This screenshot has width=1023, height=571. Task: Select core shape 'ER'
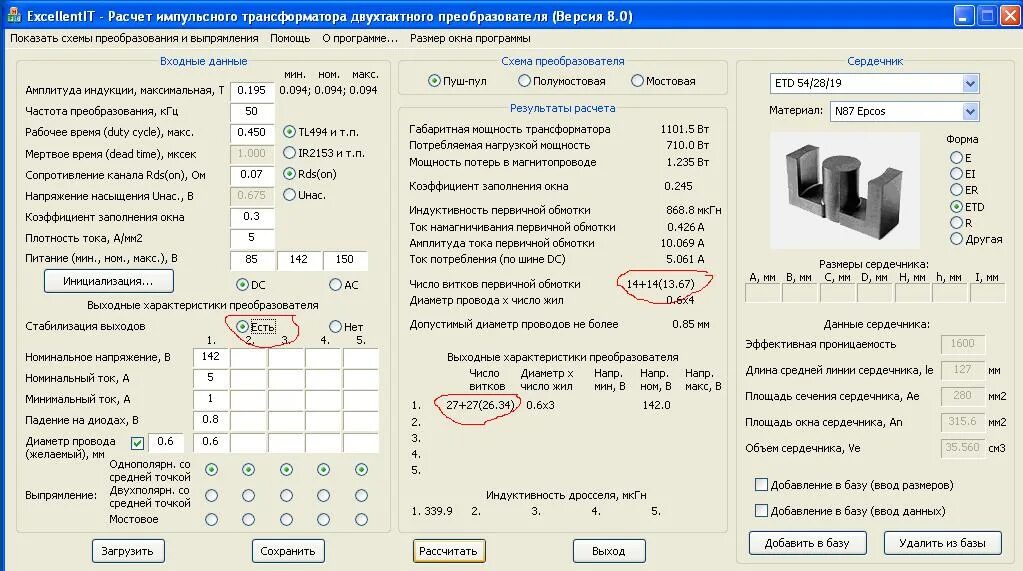[x=956, y=190]
